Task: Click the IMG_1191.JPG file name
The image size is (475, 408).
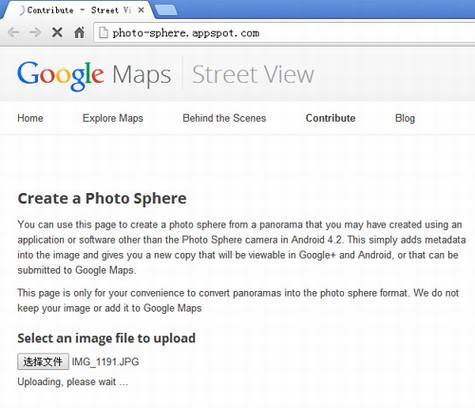Action: pyautogui.click(x=105, y=362)
